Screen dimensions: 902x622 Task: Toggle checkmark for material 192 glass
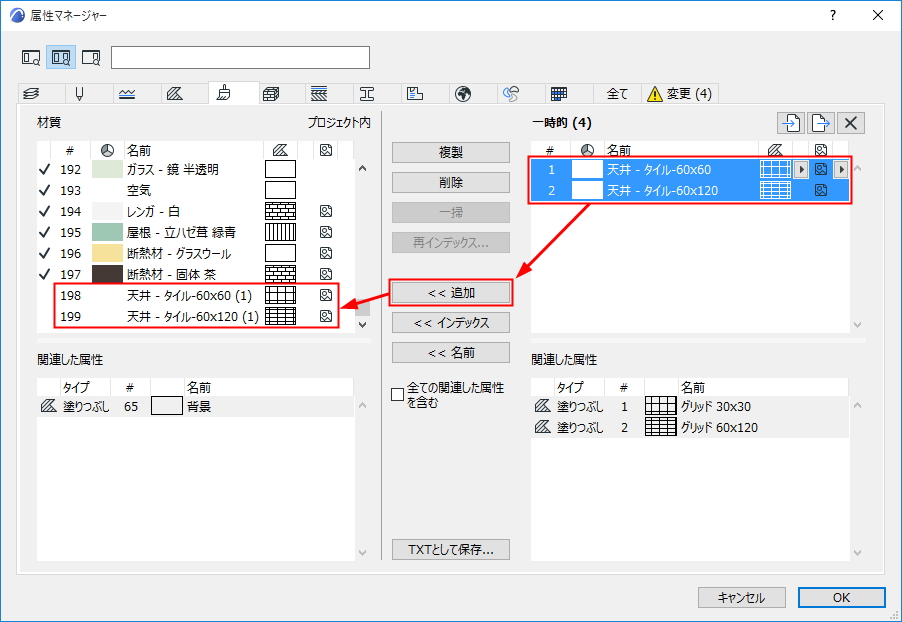pyautogui.click(x=45, y=170)
